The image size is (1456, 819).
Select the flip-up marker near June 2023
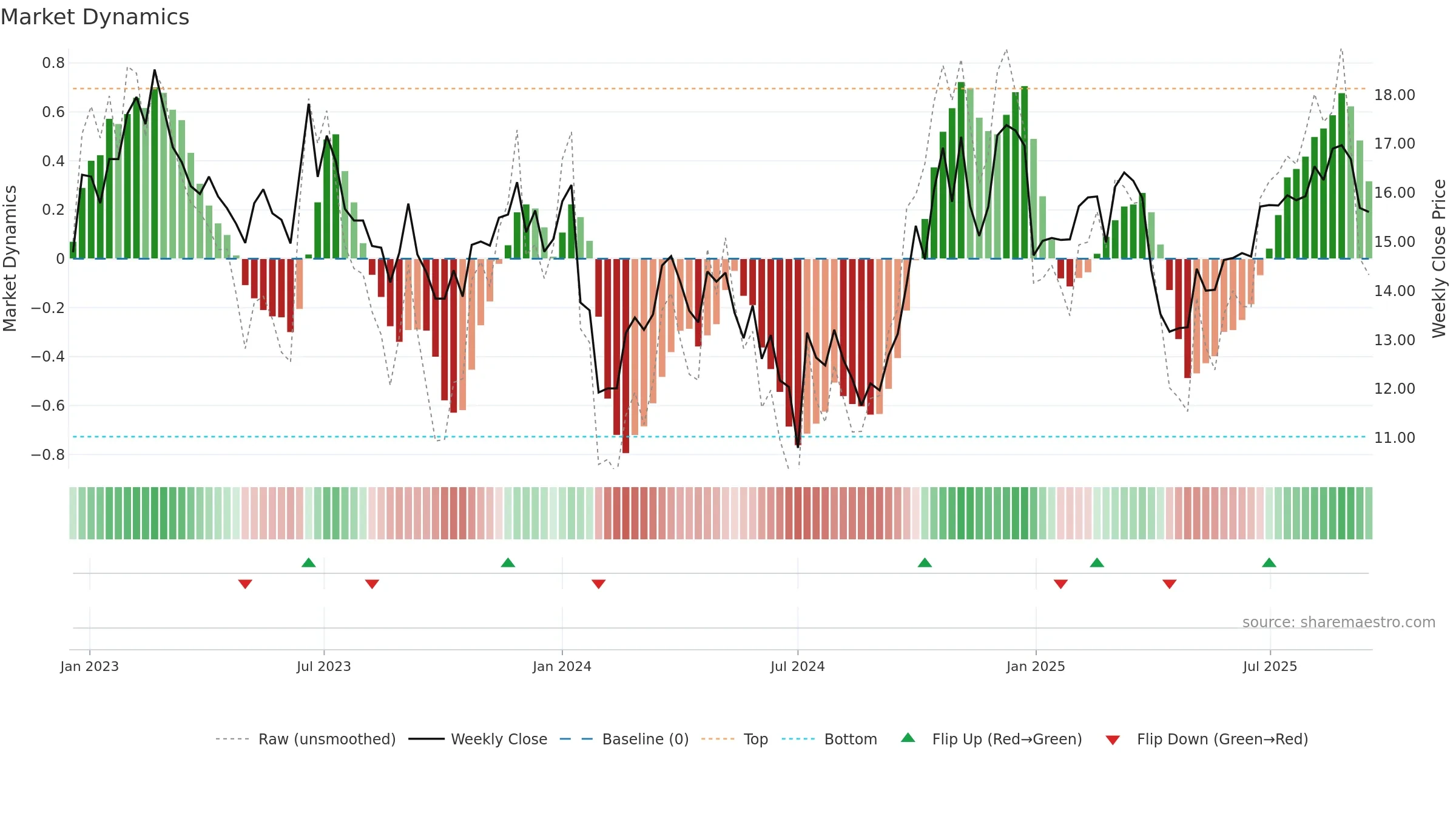[x=309, y=562]
